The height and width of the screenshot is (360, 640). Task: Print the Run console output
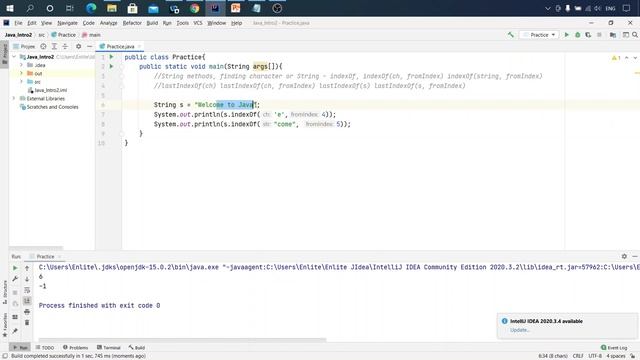click(x=27, y=312)
